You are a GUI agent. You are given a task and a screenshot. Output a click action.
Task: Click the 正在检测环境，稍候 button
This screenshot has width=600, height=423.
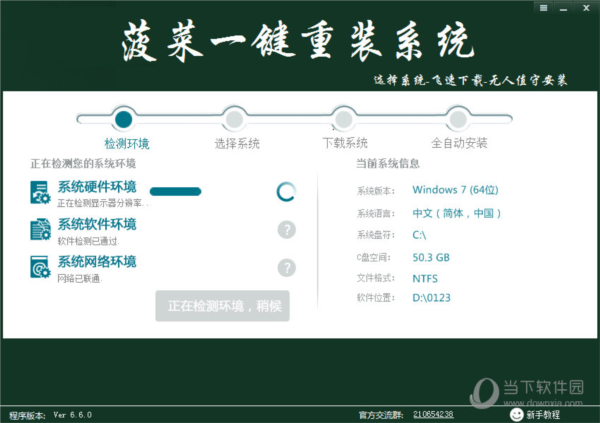pyautogui.click(x=222, y=306)
